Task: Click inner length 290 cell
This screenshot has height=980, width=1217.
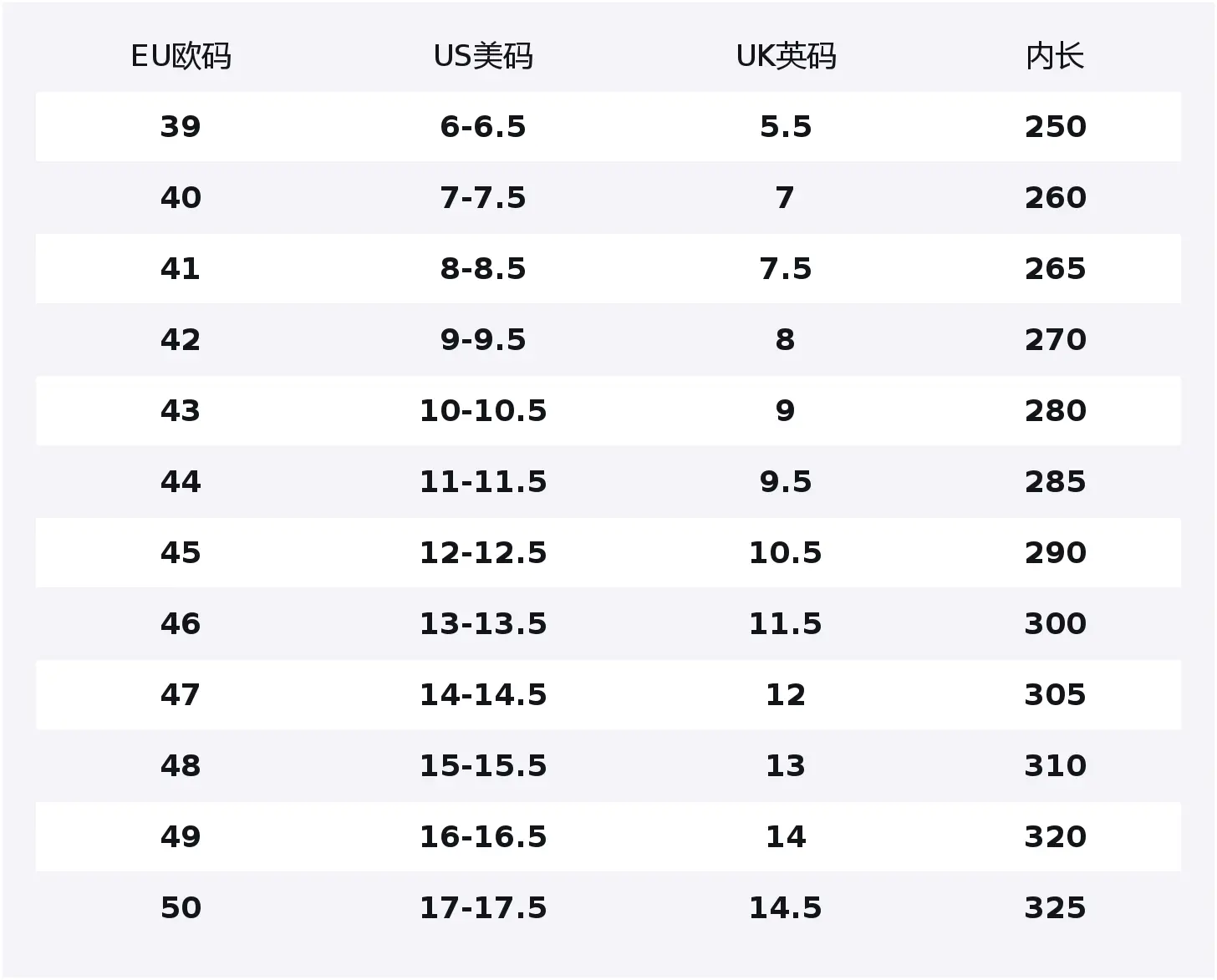Action: tap(1055, 553)
